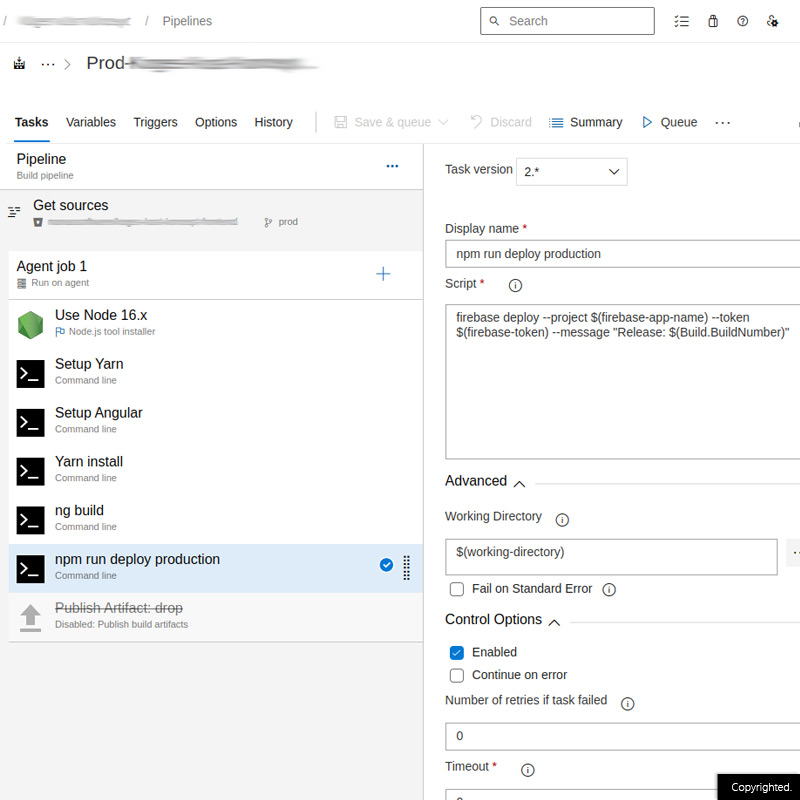Open the Task version dropdown
Viewport: 800px width, 800px height.
[x=572, y=172]
